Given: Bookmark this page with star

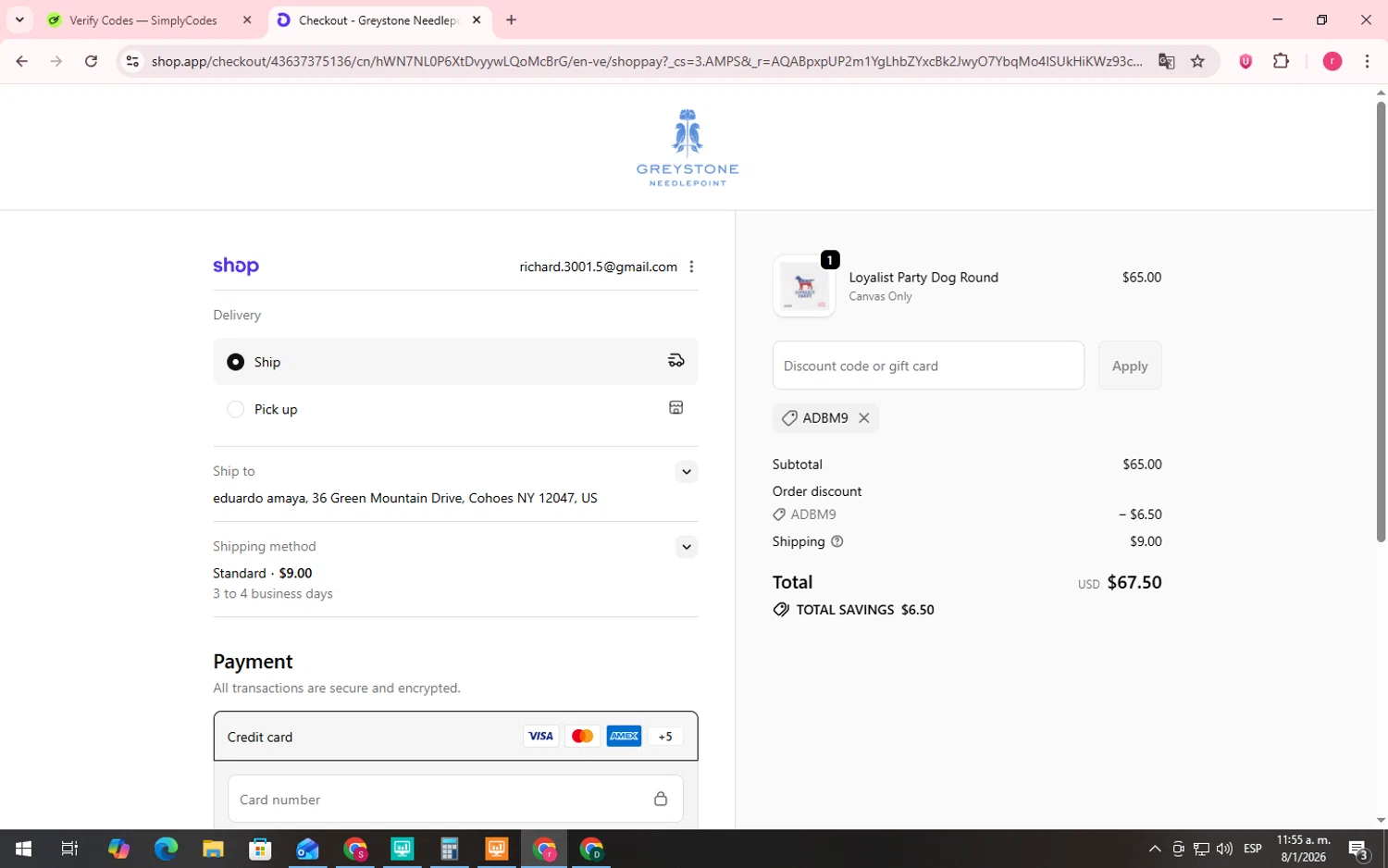Looking at the screenshot, I should click(x=1198, y=61).
